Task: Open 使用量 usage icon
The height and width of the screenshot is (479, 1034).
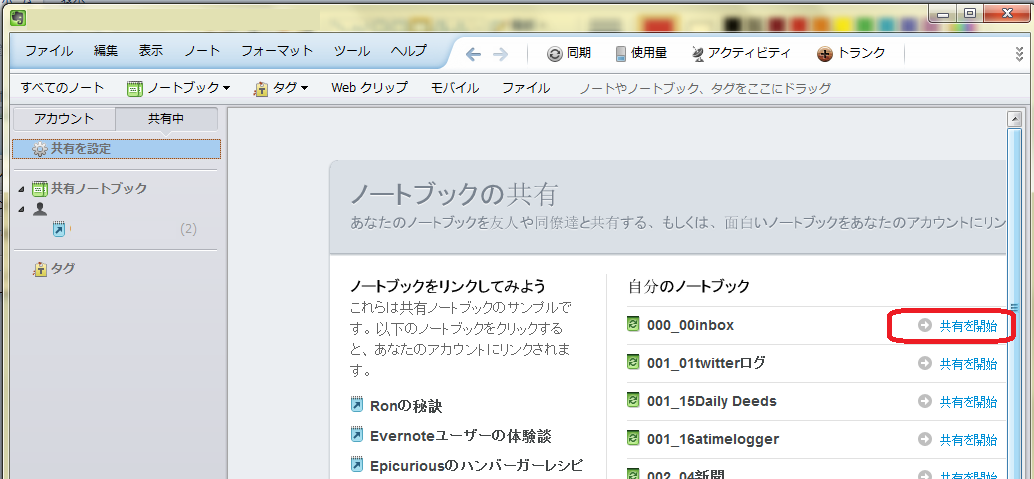Action: [x=621, y=54]
